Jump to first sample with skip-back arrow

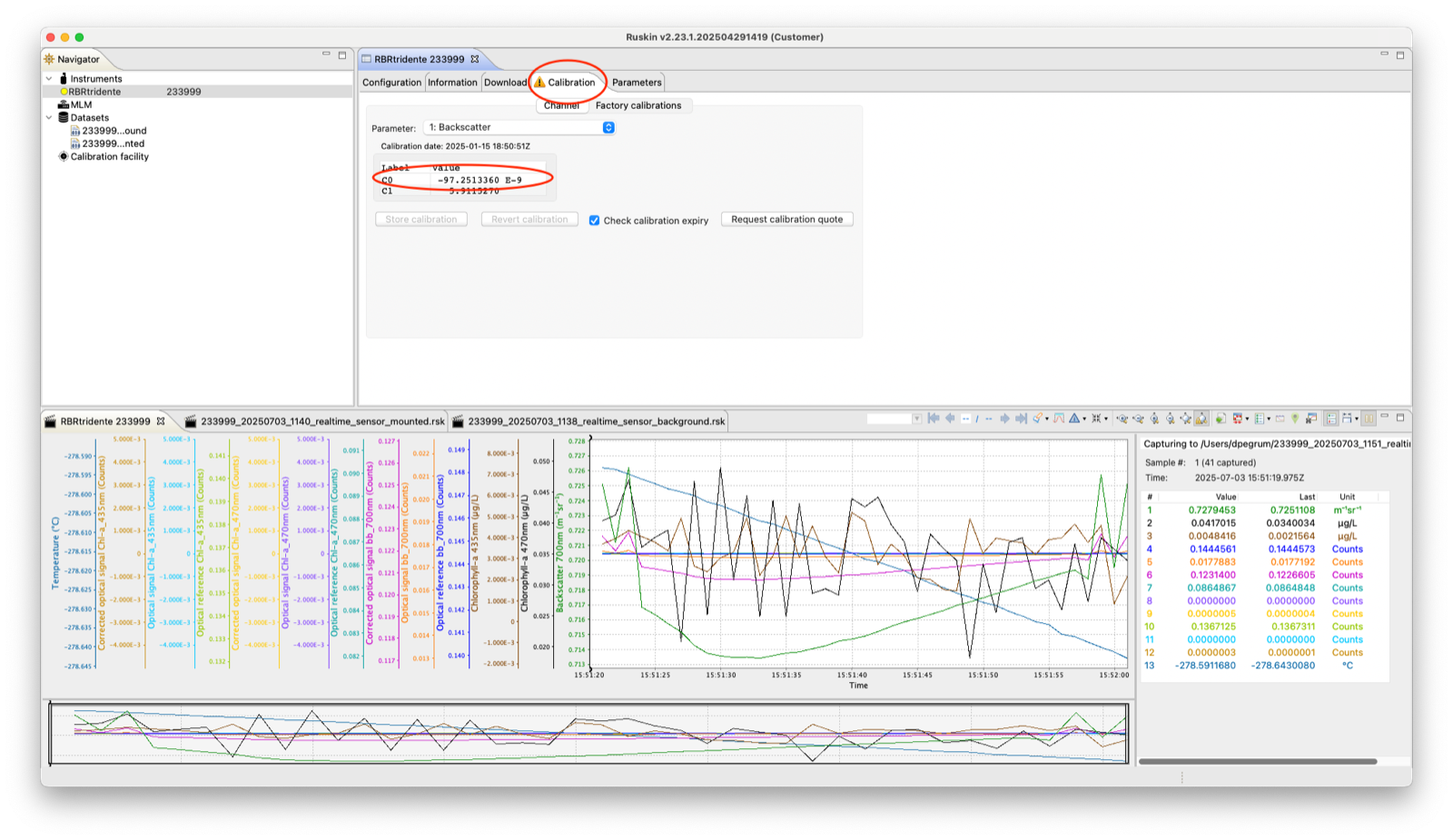pos(934,419)
